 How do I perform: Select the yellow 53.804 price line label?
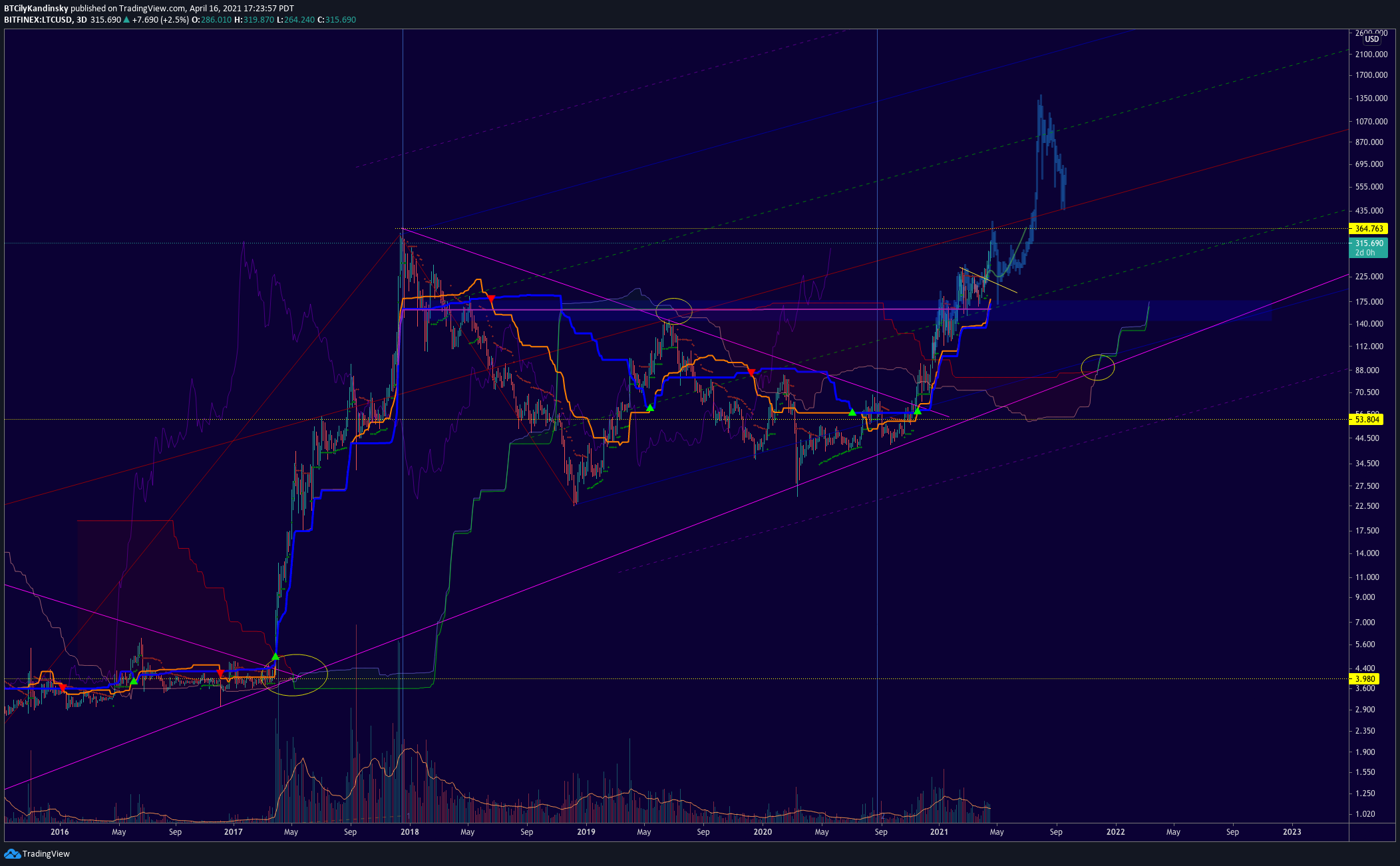(1365, 419)
